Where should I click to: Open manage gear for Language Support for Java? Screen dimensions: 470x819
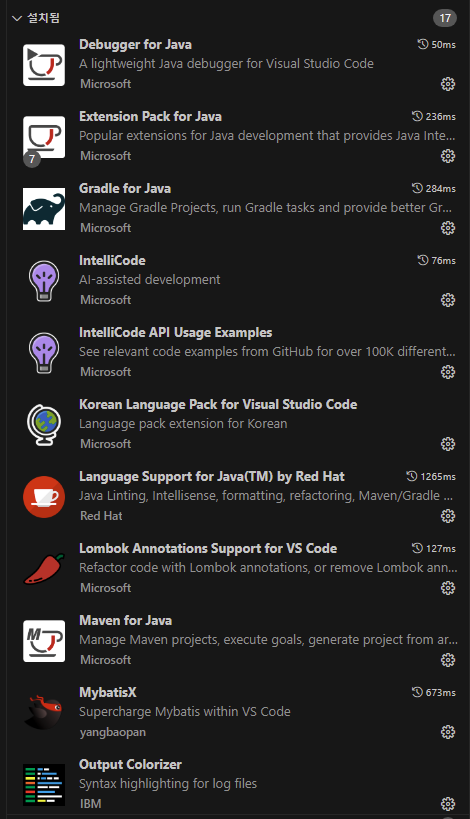pyautogui.click(x=448, y=516)
